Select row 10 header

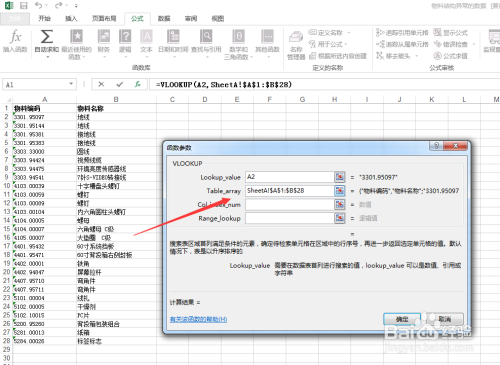[7, 186]
